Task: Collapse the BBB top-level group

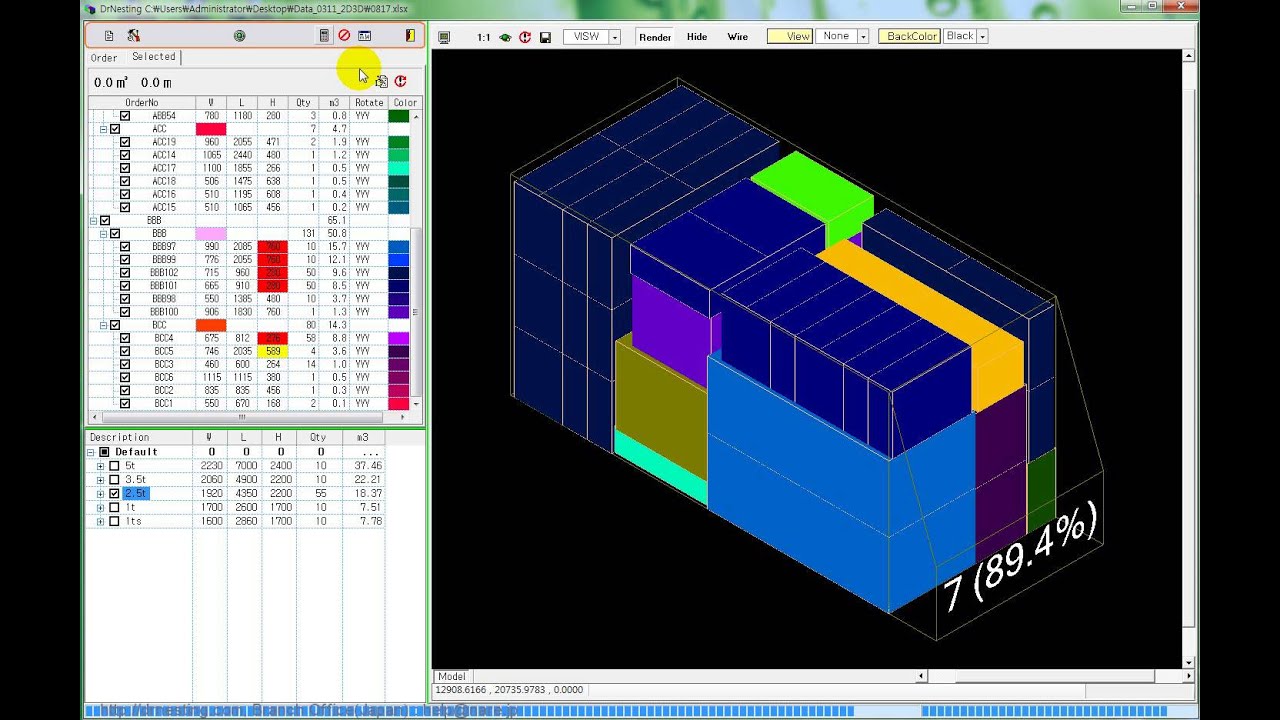Action: click(x=93, y=220)
